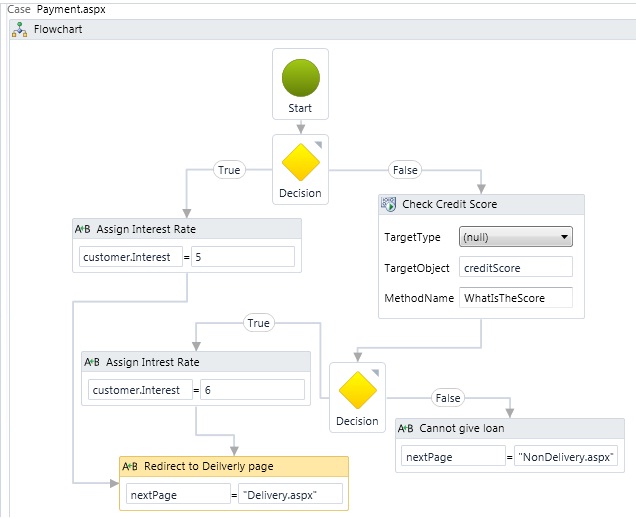This screenshot has height=518, width=636.
Task: Click the Cannot give loan activity icon
Action: click(406, 428)
